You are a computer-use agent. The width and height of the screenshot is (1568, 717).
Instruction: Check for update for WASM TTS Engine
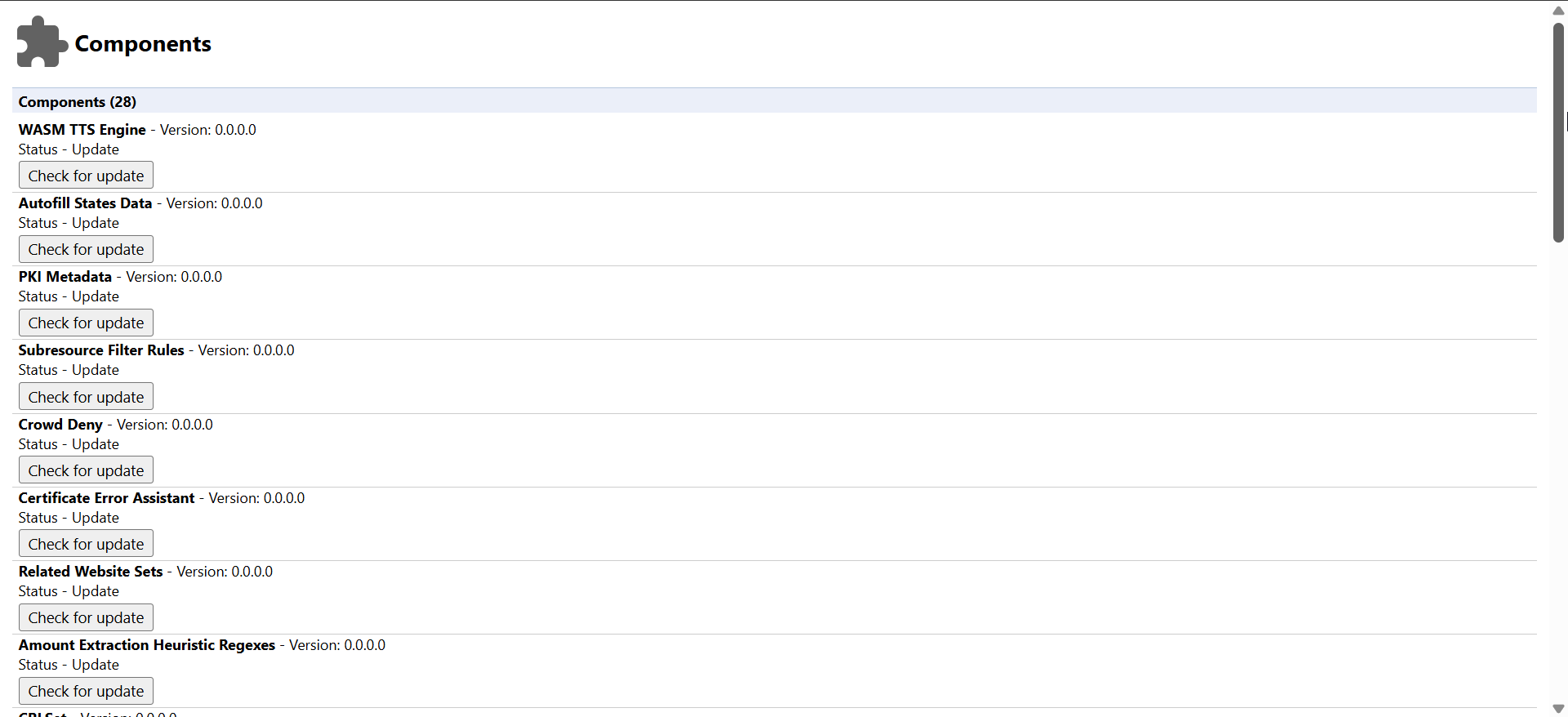point(86,176)
